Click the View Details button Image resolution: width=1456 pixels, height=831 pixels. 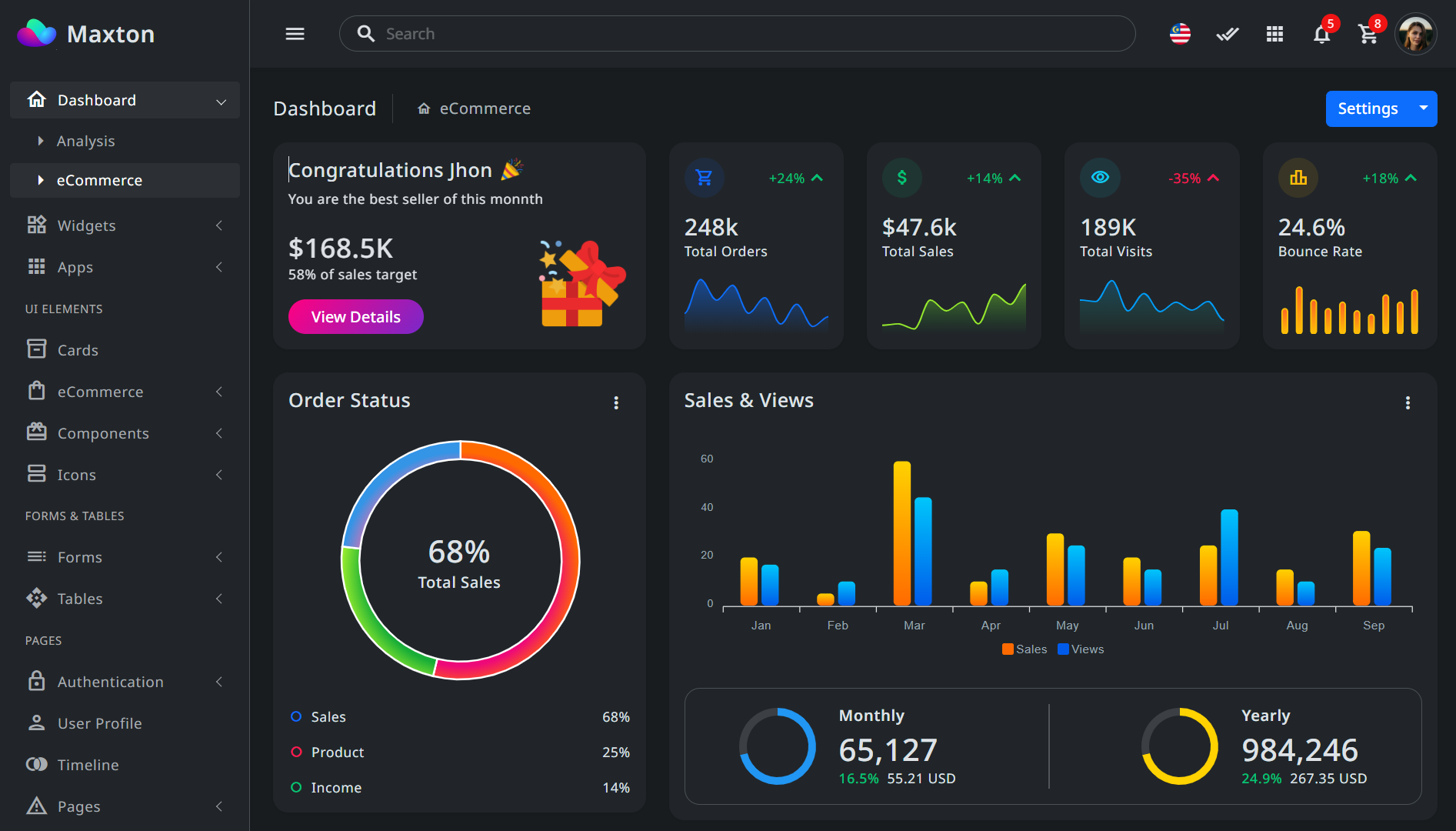(x=355, y=317)
